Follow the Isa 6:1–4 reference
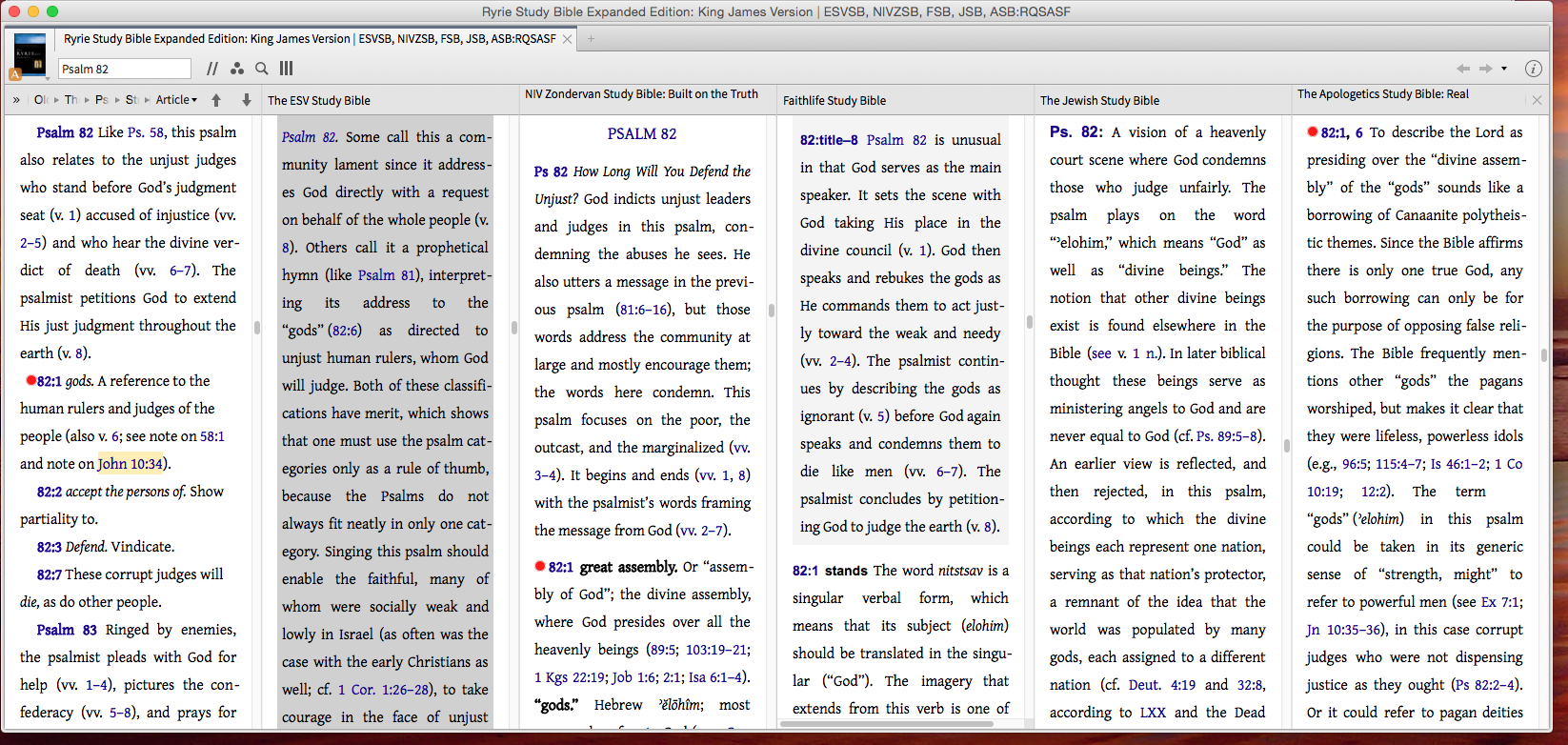Screen dimensions: 1568x745 click(716, 677)
